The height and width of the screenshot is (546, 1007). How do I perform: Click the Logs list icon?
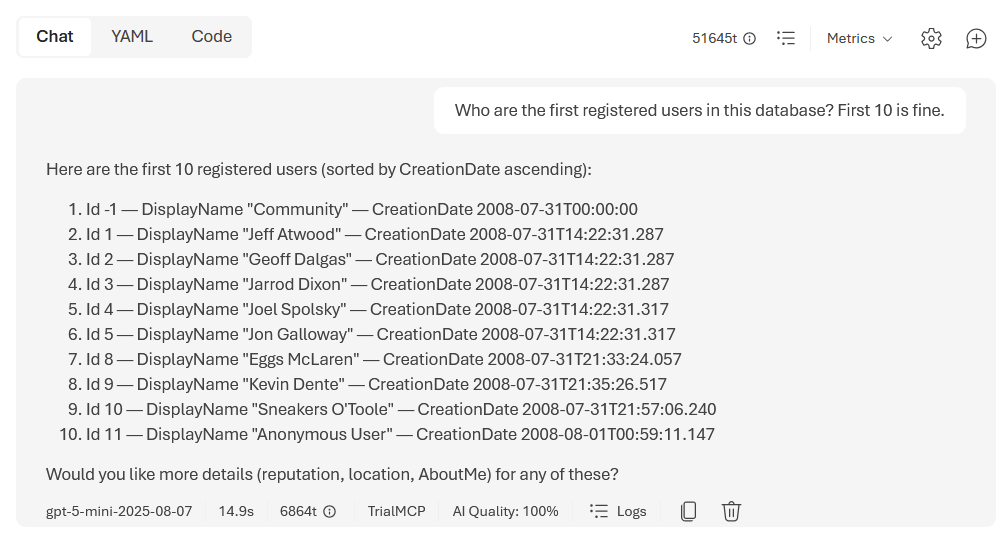tap(599, 511)
